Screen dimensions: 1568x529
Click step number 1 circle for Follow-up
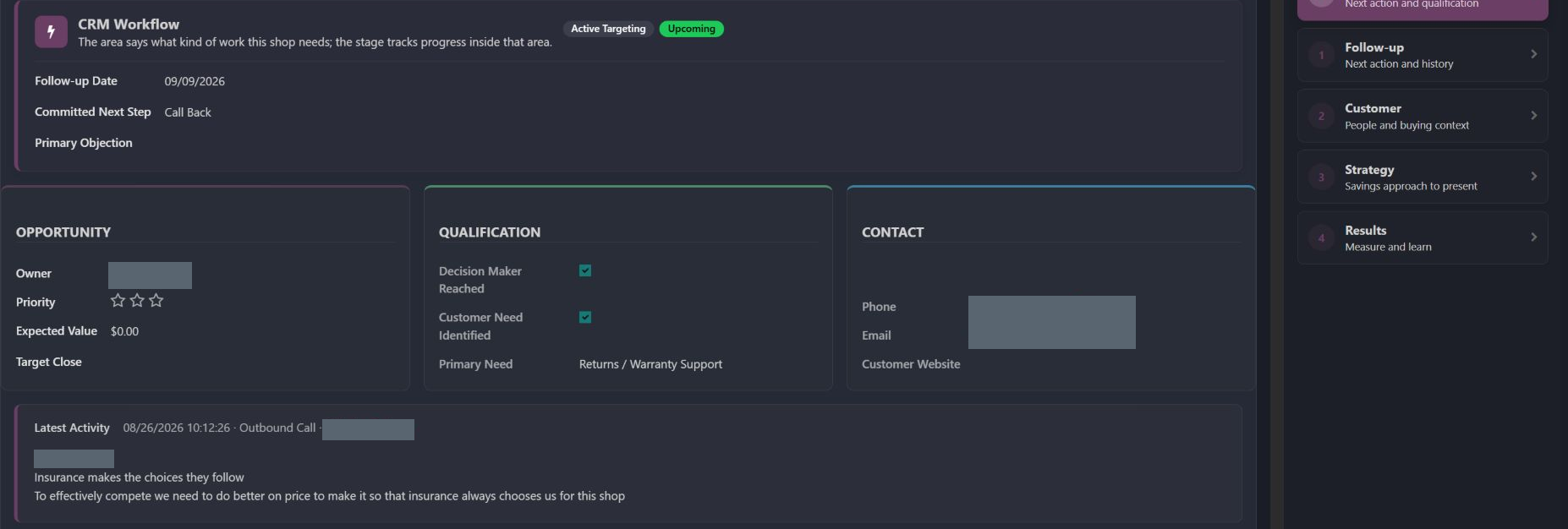[1321, 55]
